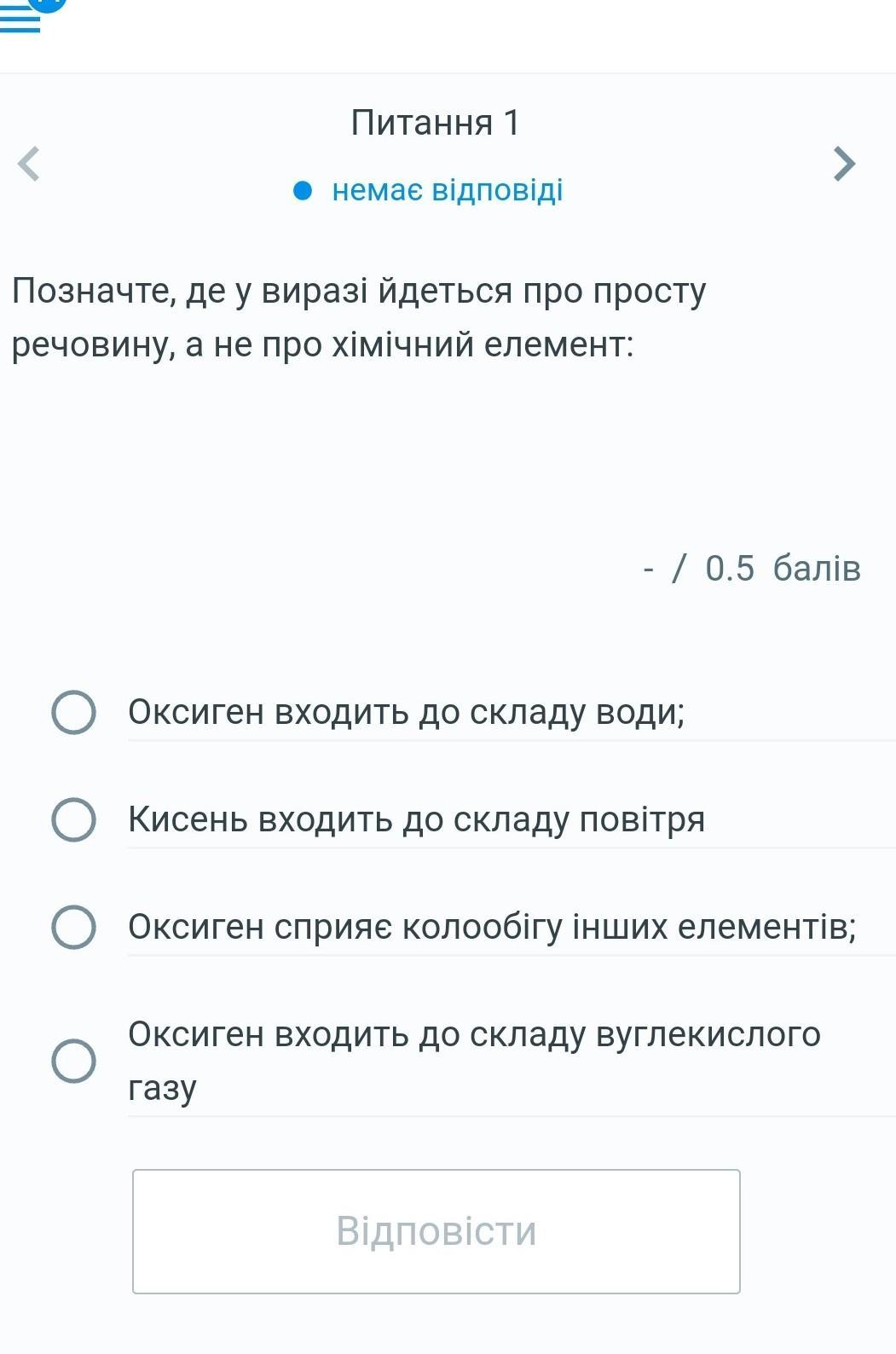The height and width of the screenshot is (1354, 896).
Task: Select radio for 'Оксиген входить до складу вуглекислого газу'
Action: (73, 1061)
